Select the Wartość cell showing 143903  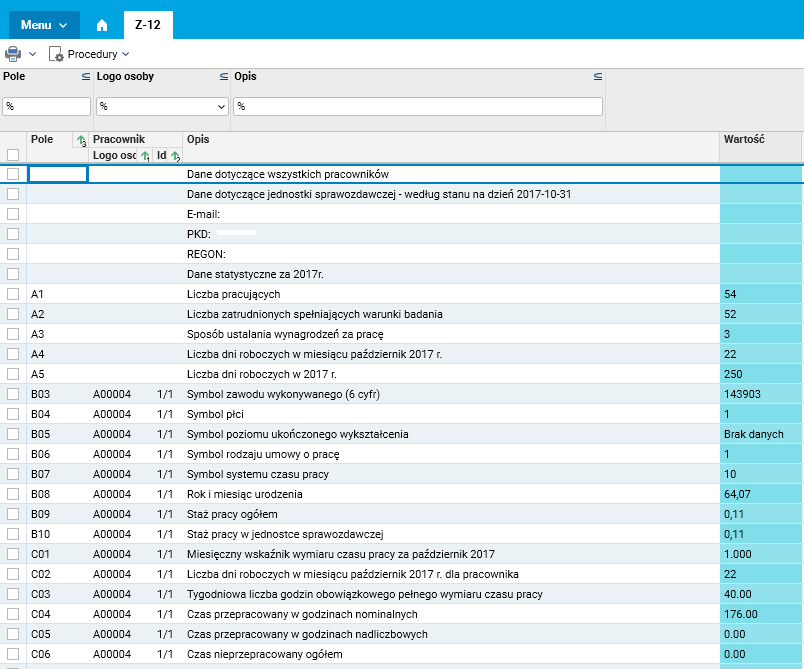pos(760,394)
